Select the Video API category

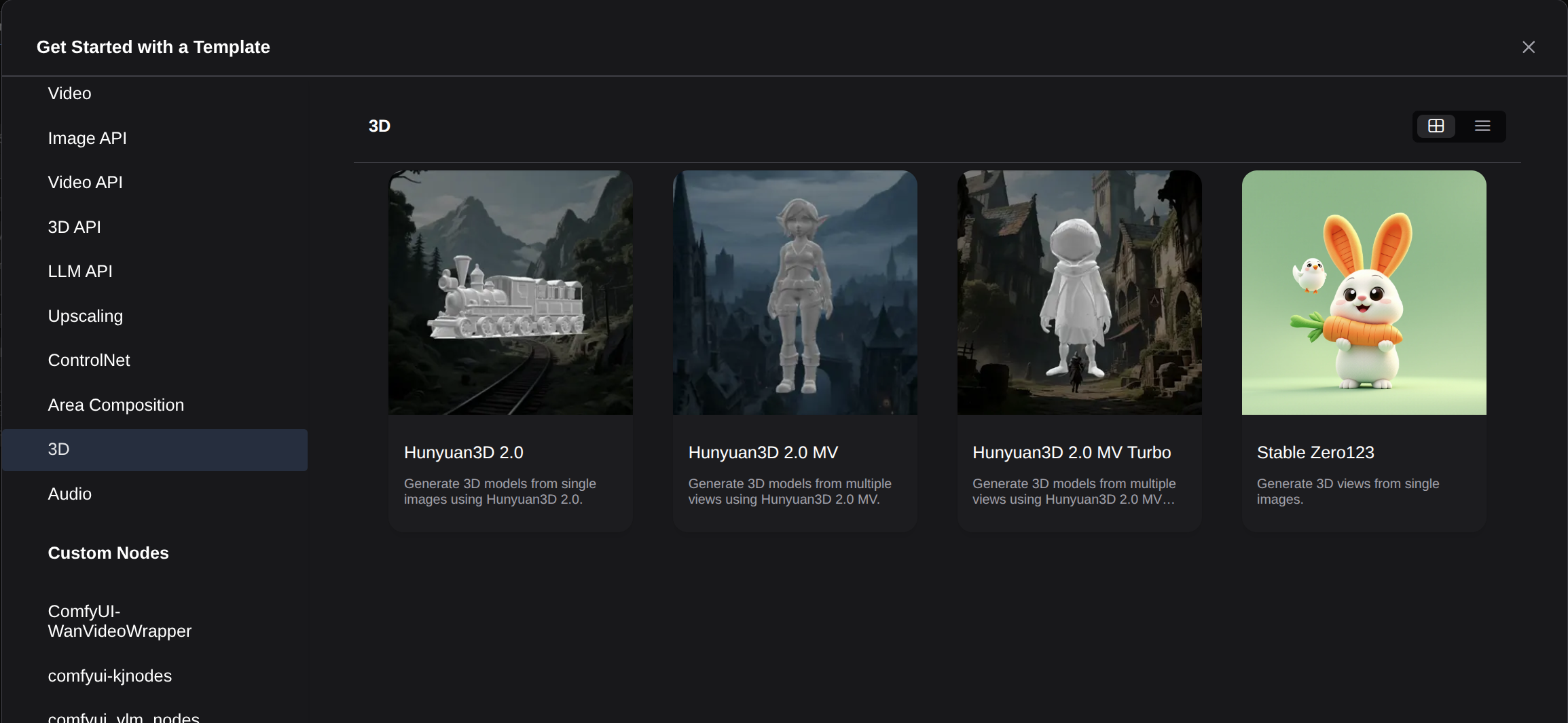pos(155,183)
